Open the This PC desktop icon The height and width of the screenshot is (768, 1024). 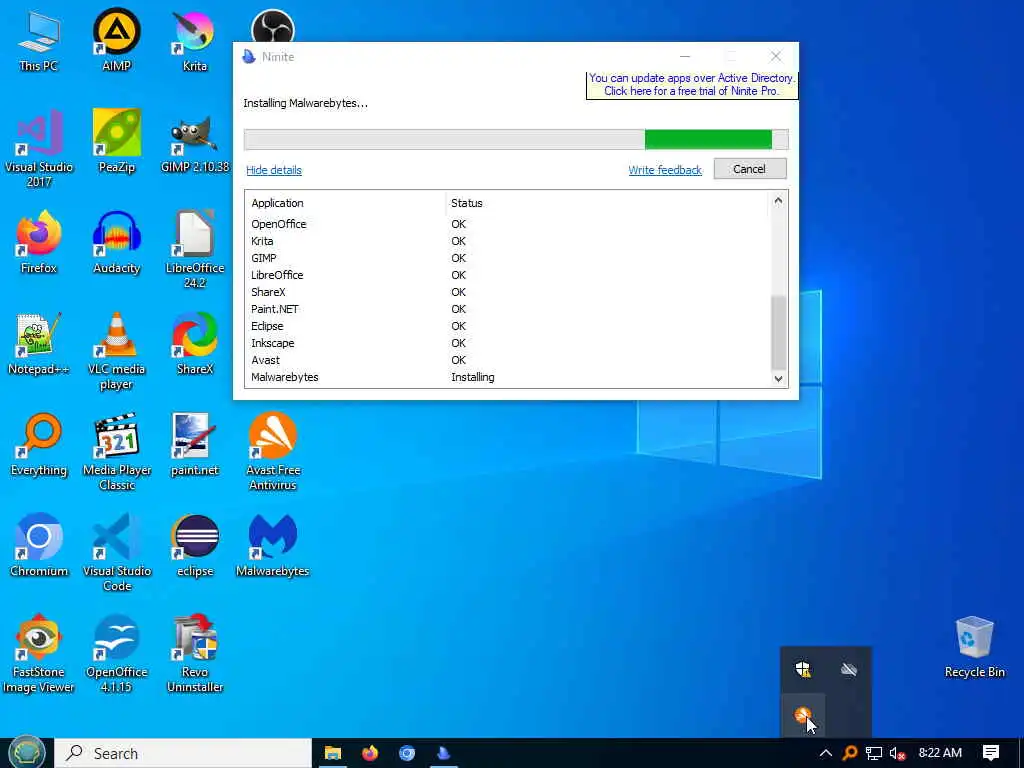(x=39, y=40)
